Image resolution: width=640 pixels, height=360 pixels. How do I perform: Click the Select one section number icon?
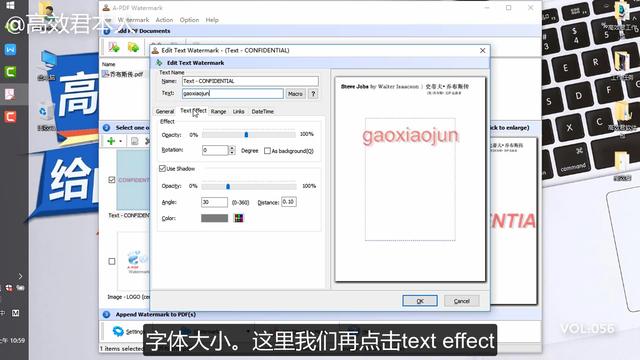[107, 128]
